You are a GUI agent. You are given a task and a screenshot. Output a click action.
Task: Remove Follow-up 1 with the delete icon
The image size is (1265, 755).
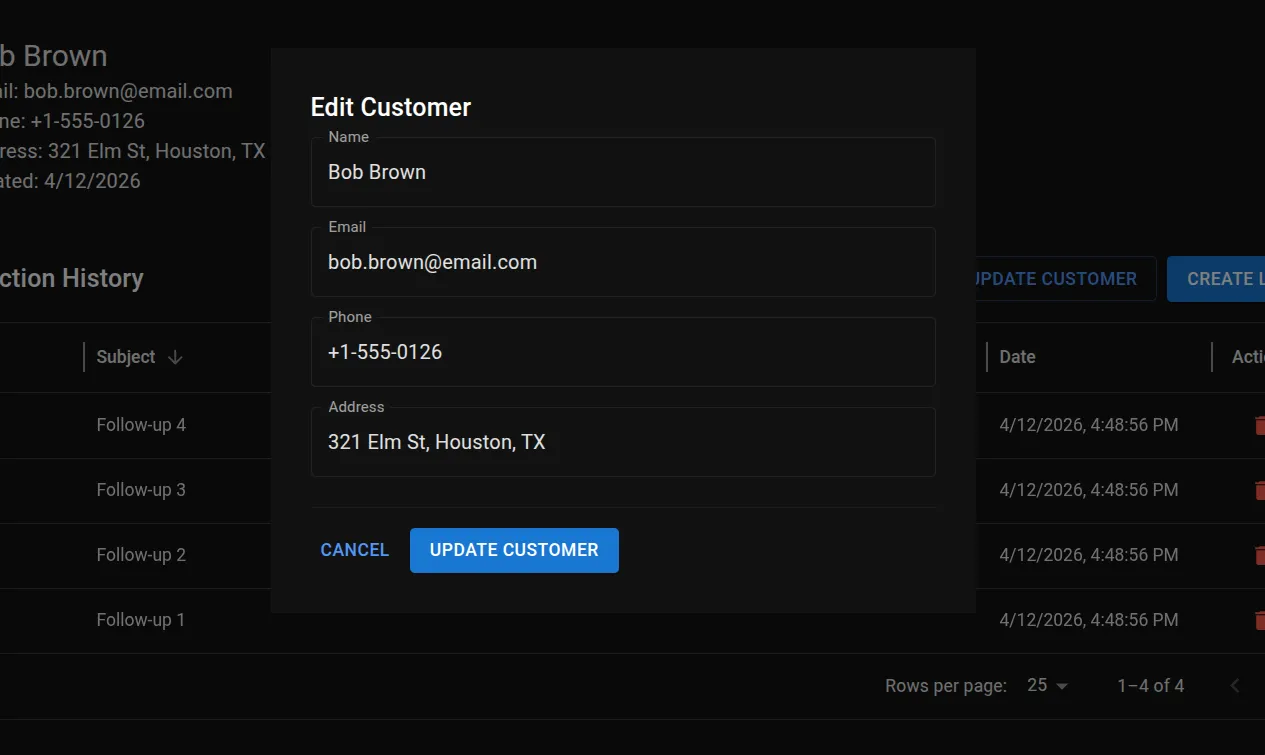coord(1260,620)
